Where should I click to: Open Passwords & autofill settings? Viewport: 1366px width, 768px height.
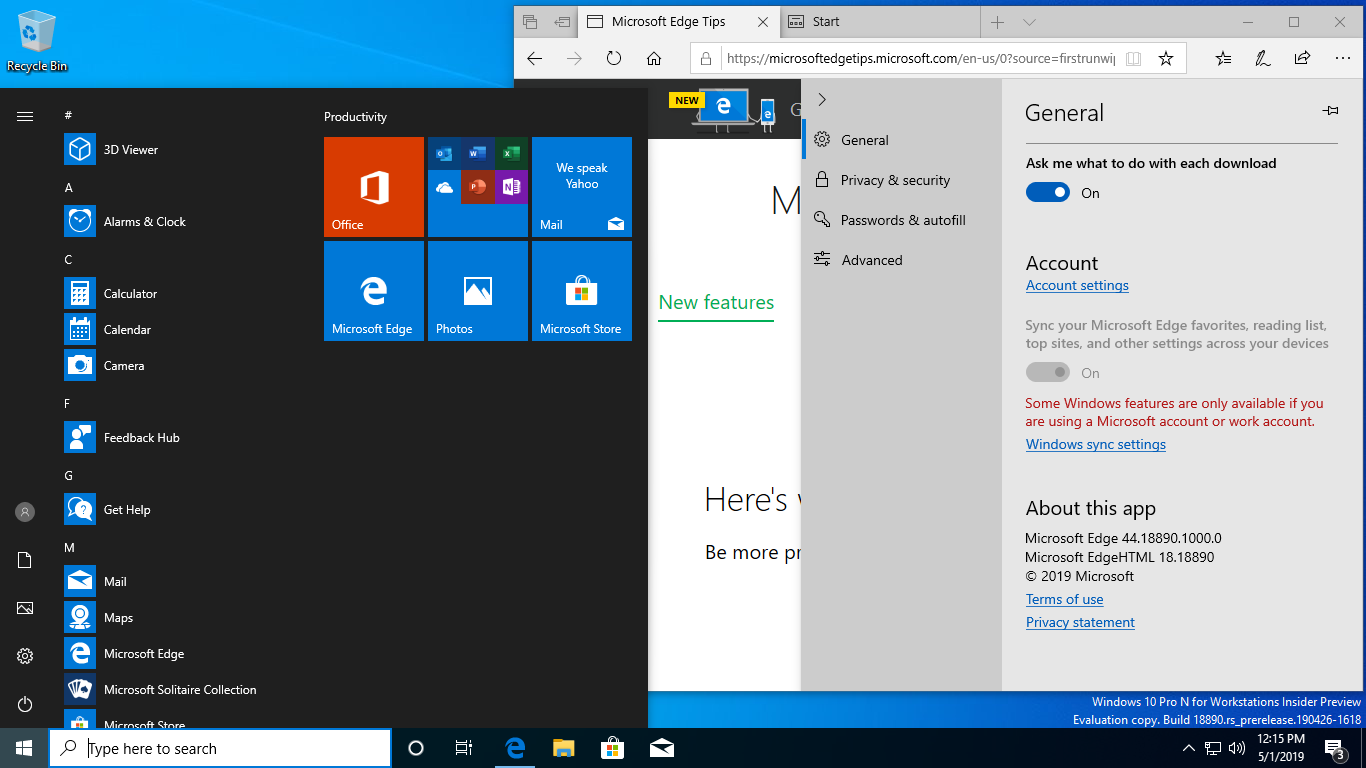902,220
